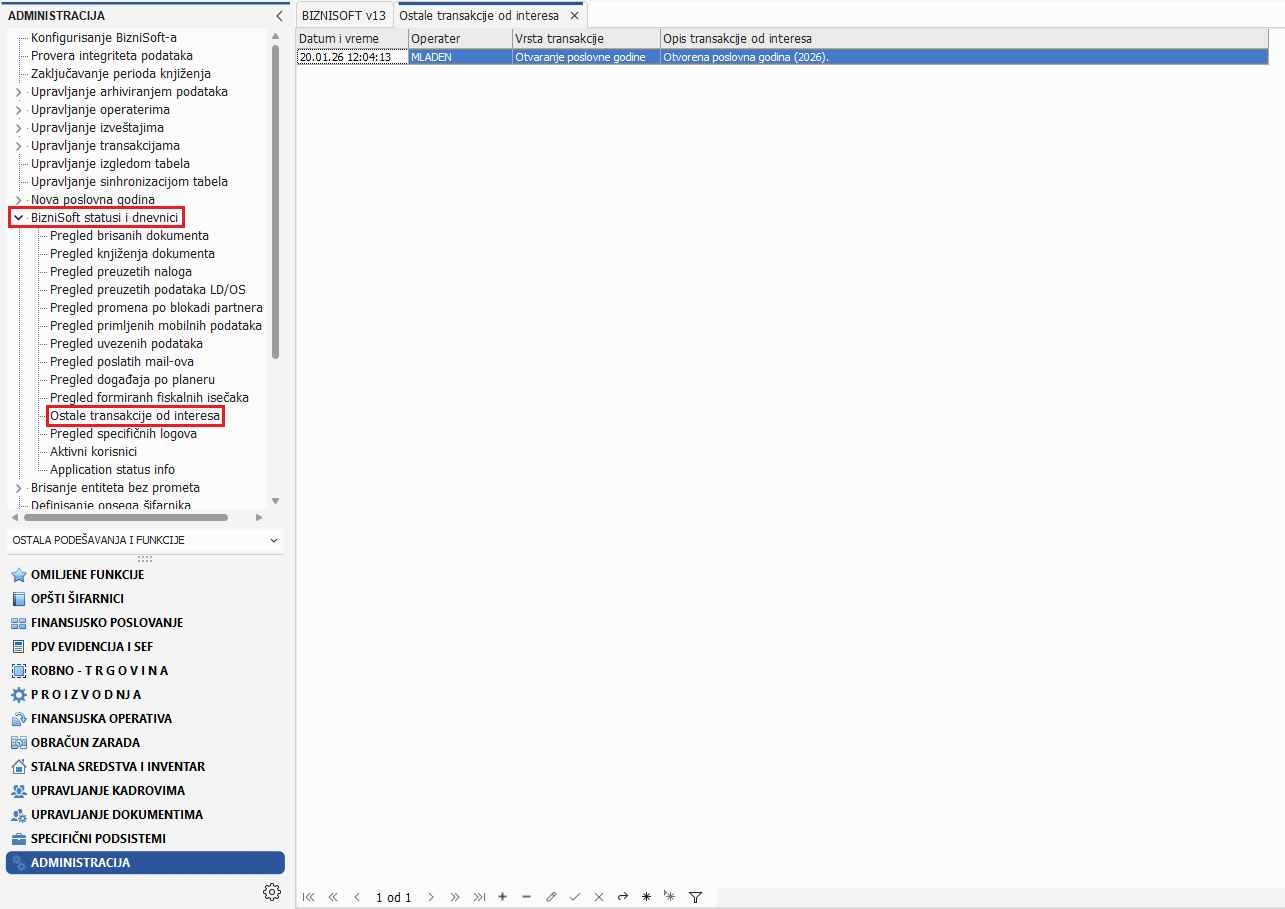Click the refresh arrow icon in navigator
Screen dimensions: 1285x909
click(623, 897)
